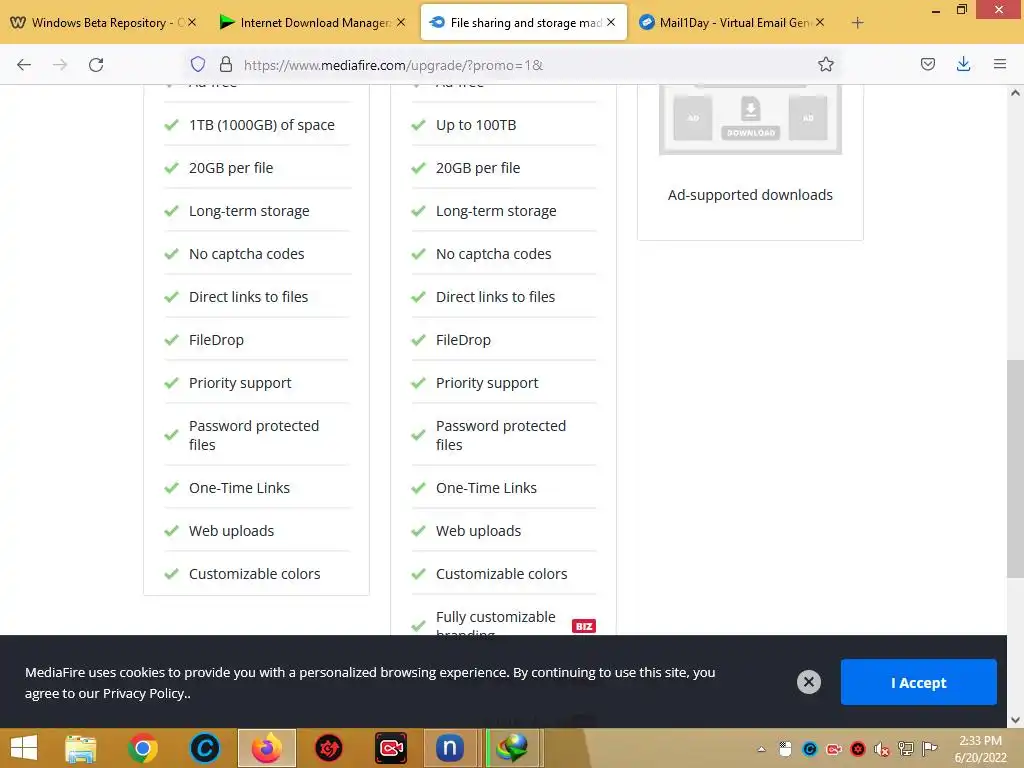Click FileDrop in the 1TB plan column

coord(216,340)
